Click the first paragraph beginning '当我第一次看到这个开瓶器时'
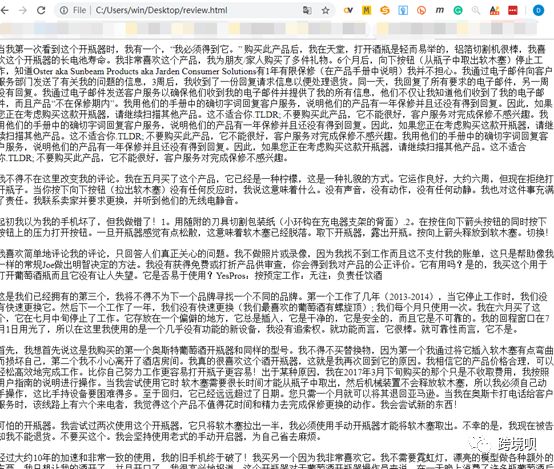 click(276, 104)
